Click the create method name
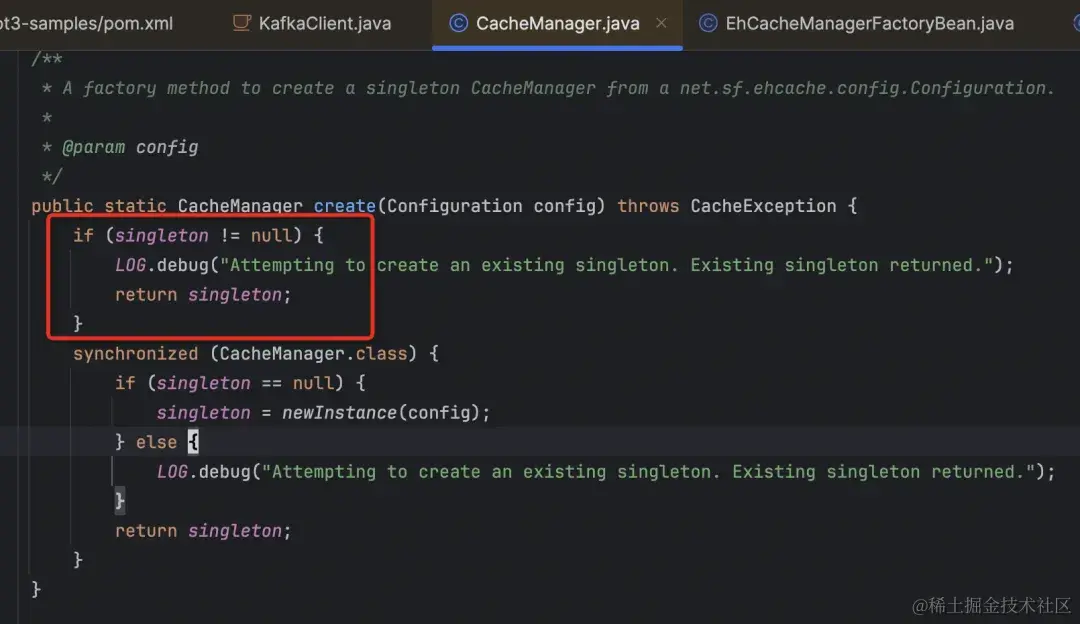1080x624 pixels. (344, 206)
